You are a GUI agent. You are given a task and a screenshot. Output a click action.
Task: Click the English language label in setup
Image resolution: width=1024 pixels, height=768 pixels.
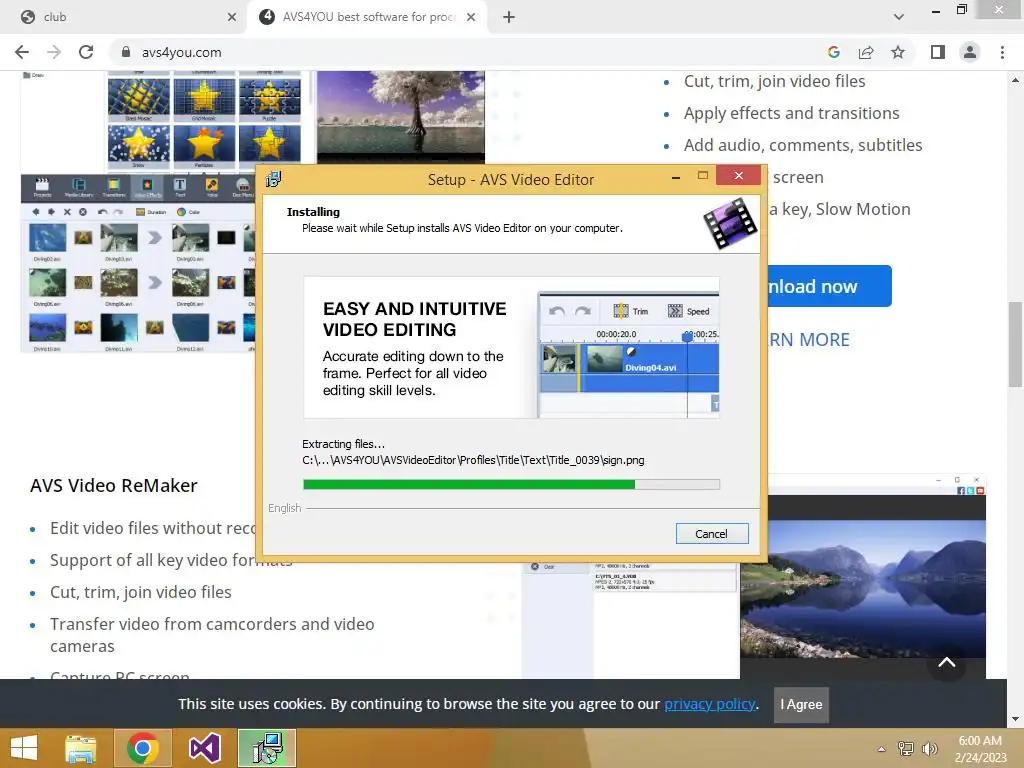pos(285,508)
